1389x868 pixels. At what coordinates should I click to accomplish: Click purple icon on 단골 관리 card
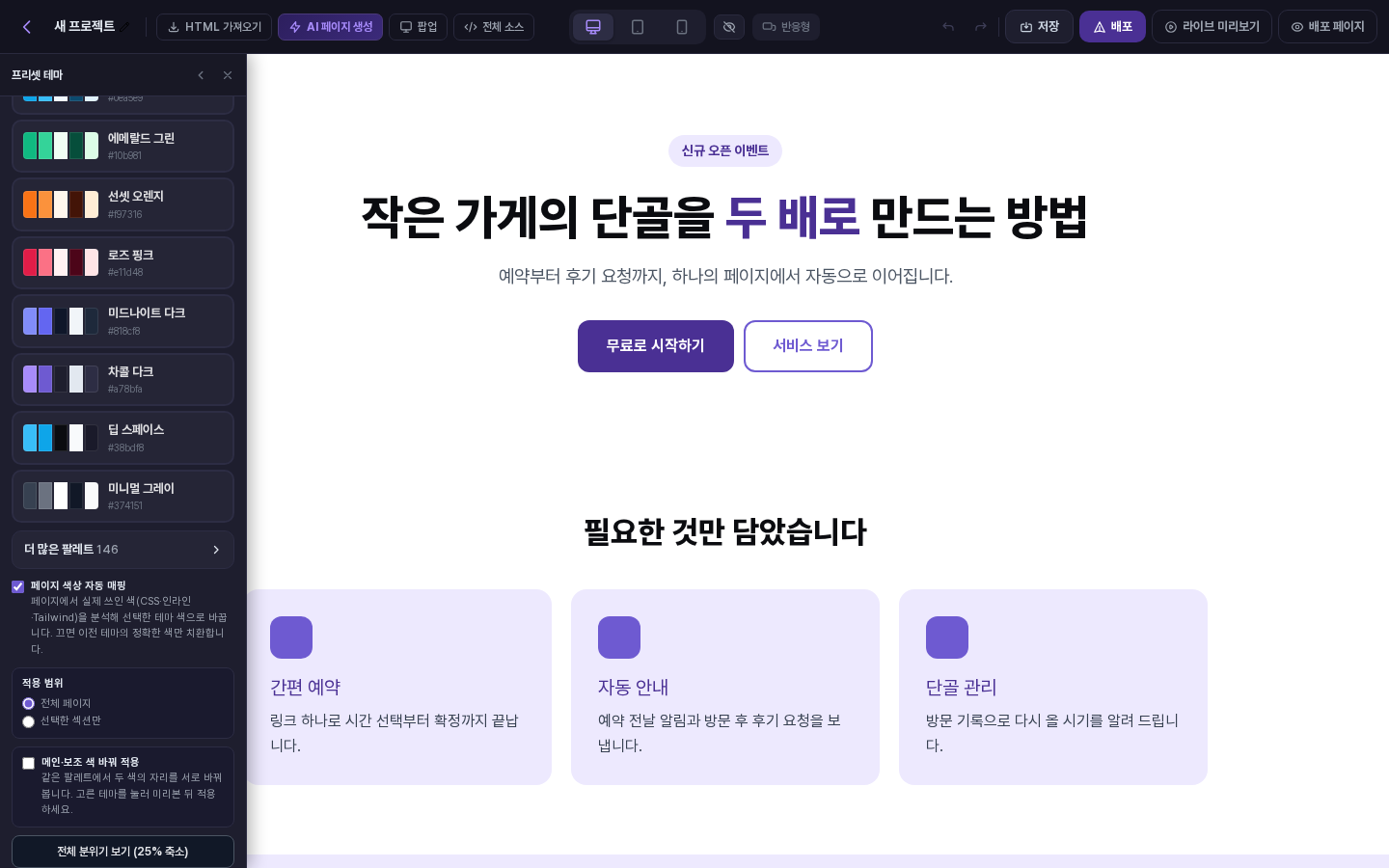coord(947,637)
